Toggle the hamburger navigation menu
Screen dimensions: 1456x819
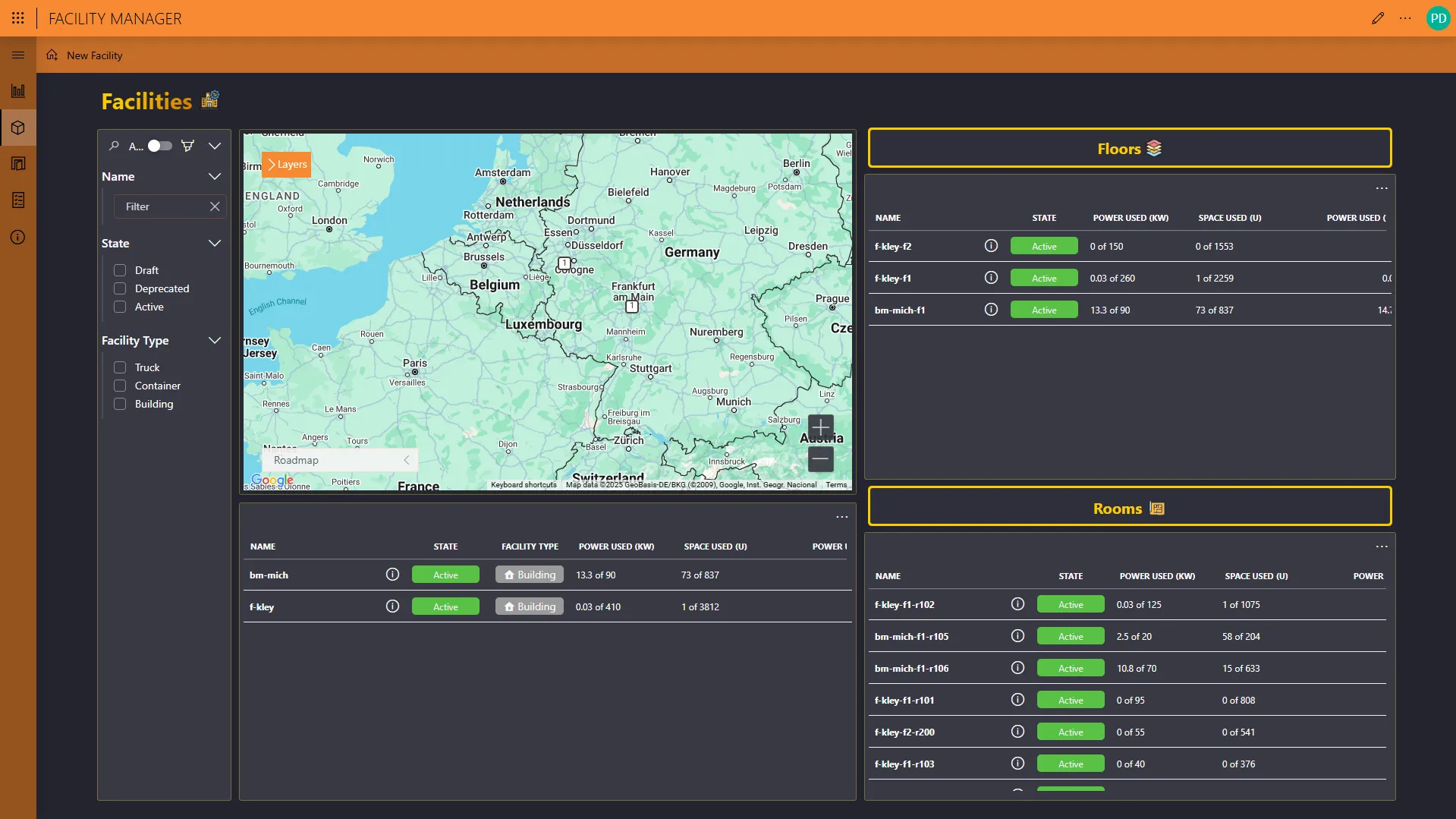click(18, 55)
